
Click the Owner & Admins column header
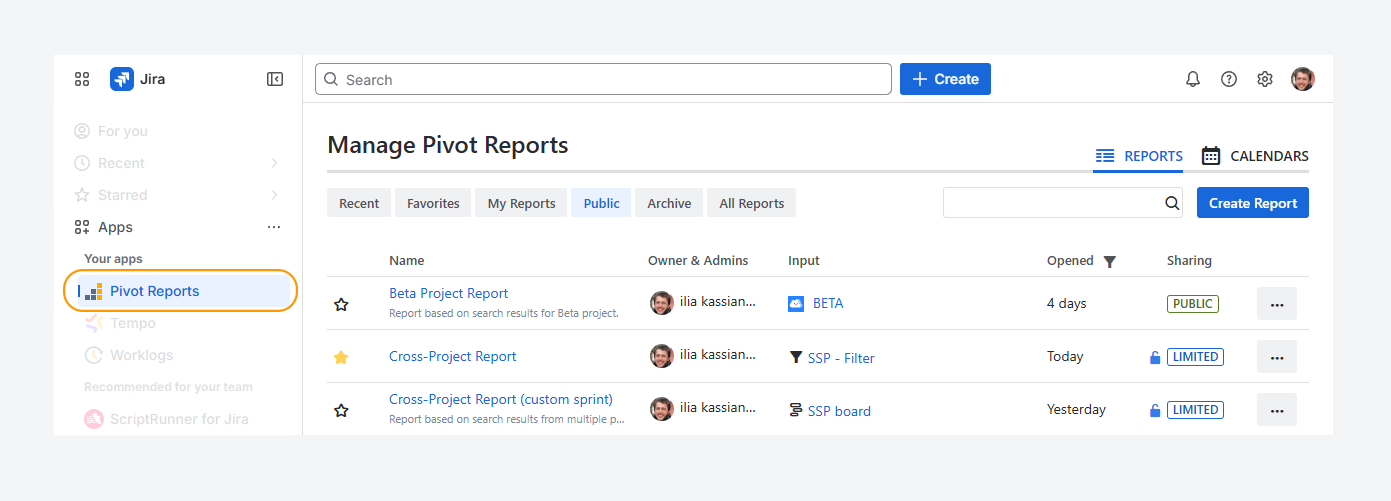pos(698,261)
